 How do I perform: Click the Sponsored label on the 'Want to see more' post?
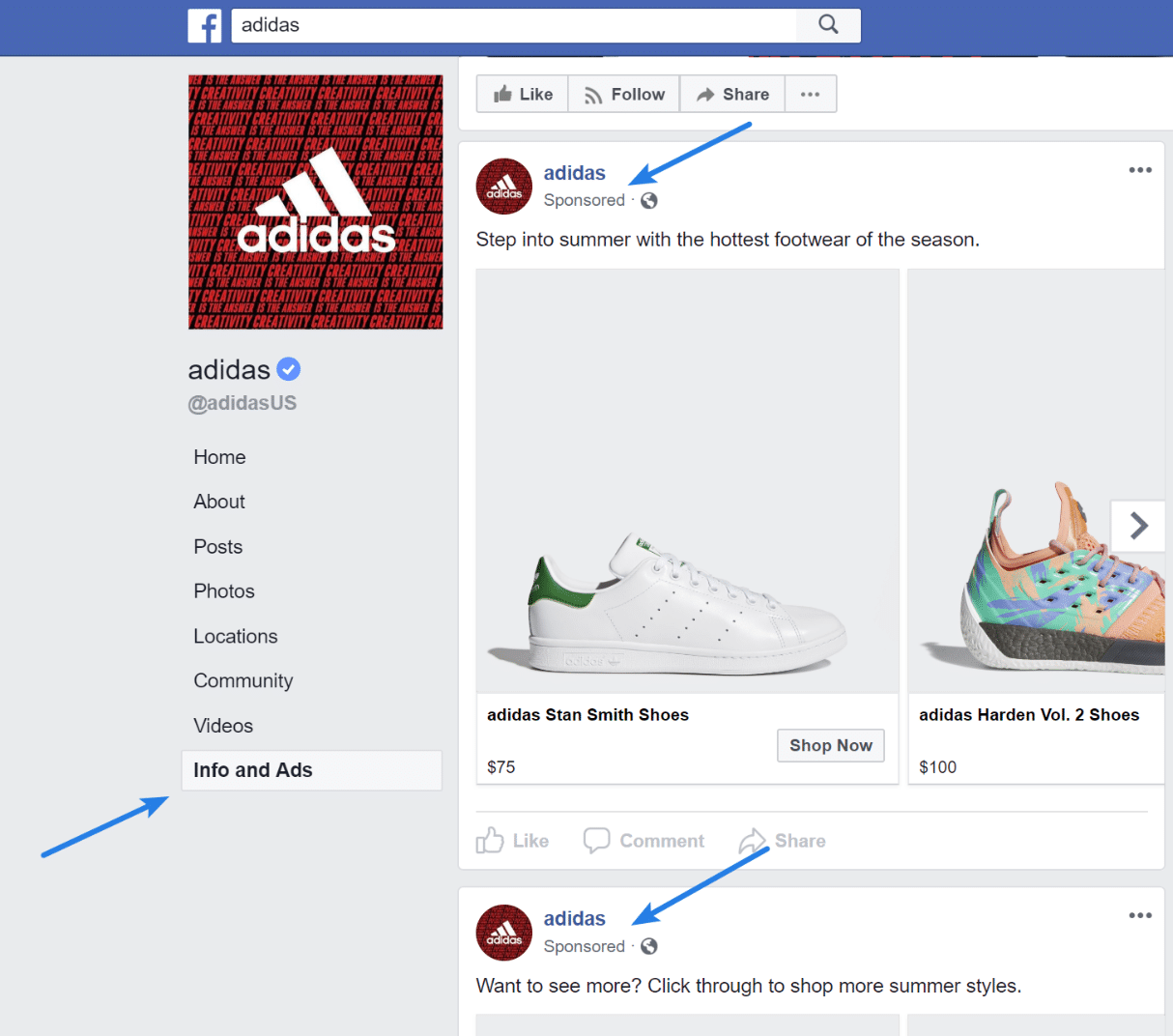point(585,946)
